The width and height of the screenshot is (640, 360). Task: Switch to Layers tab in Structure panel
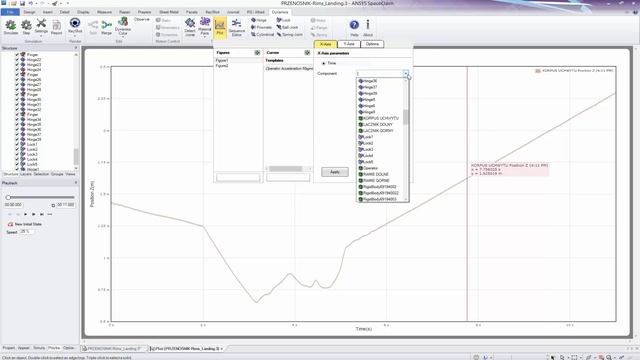coord(26,174)
